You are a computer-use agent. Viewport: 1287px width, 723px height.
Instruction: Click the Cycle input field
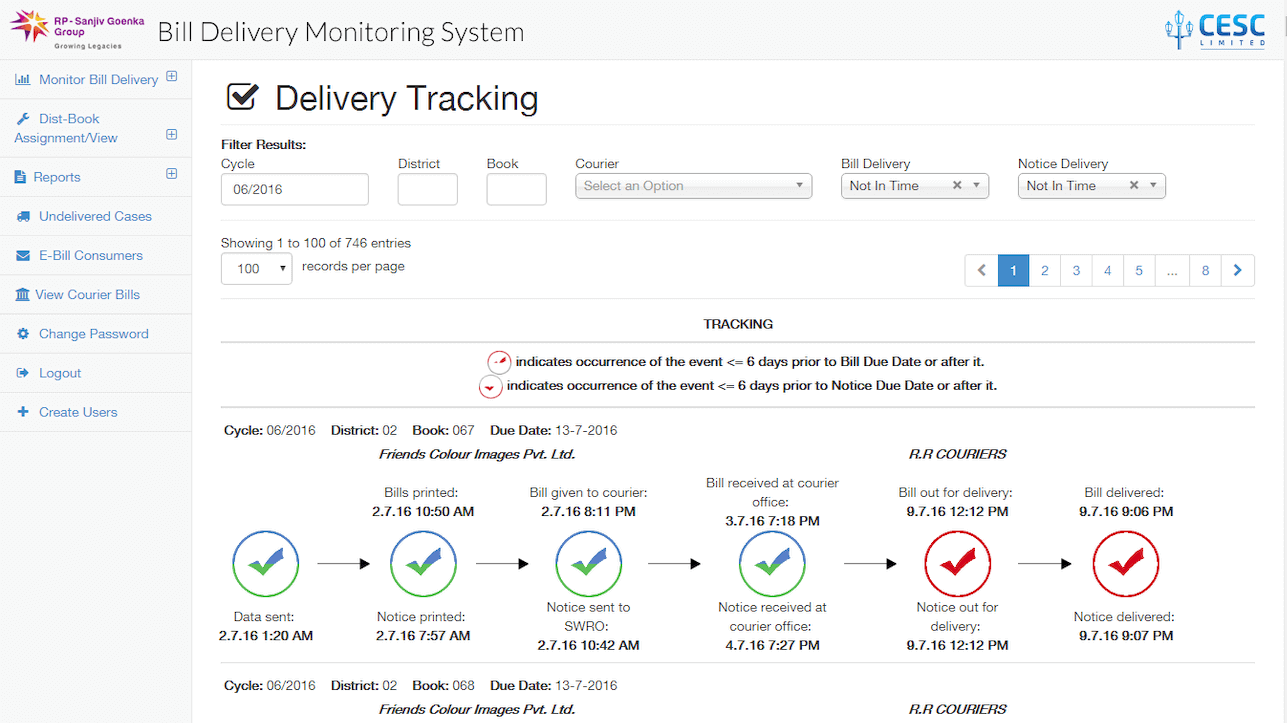click(x=294, y=189)
